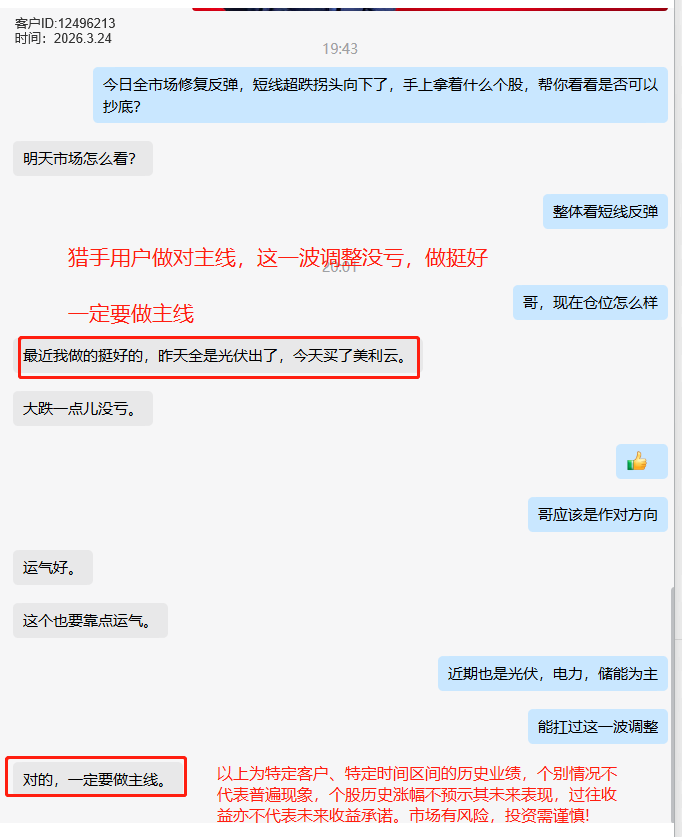
Task: Click the '能扛过这一波调整' message
Action: (x=598, y=727)
